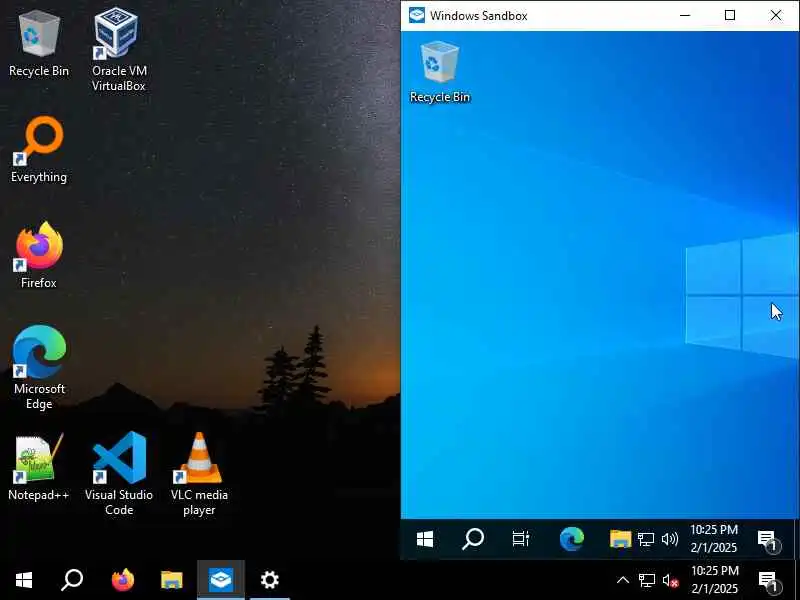The image size is (800, 600).
Task: Open the Sandbox notification center icon
Action: pos(768,540)
